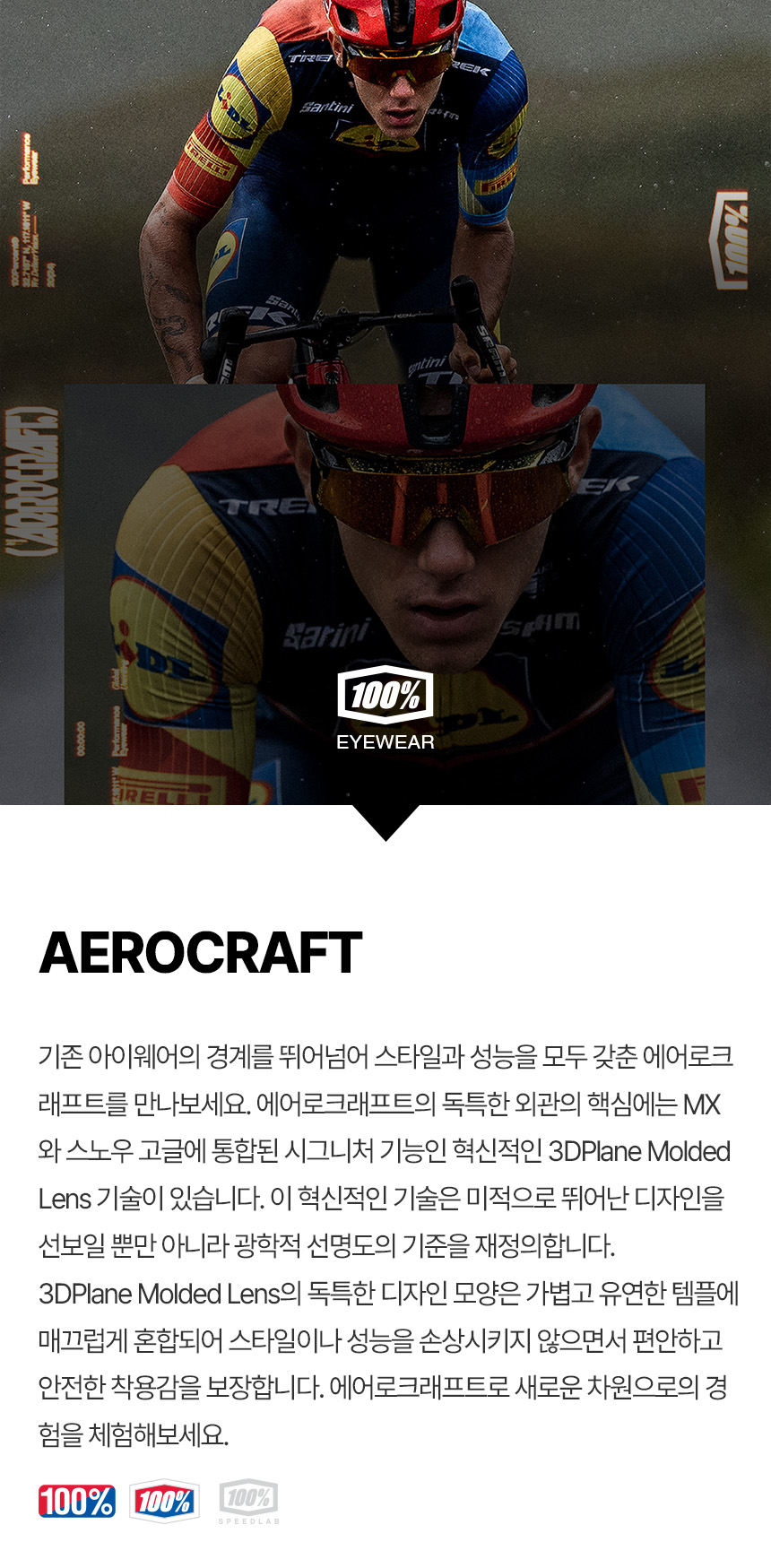This screenshot has height=1568, width=771.
Task: Click the white 100% logo above EYEWEAR
Action: pos(385,696)
